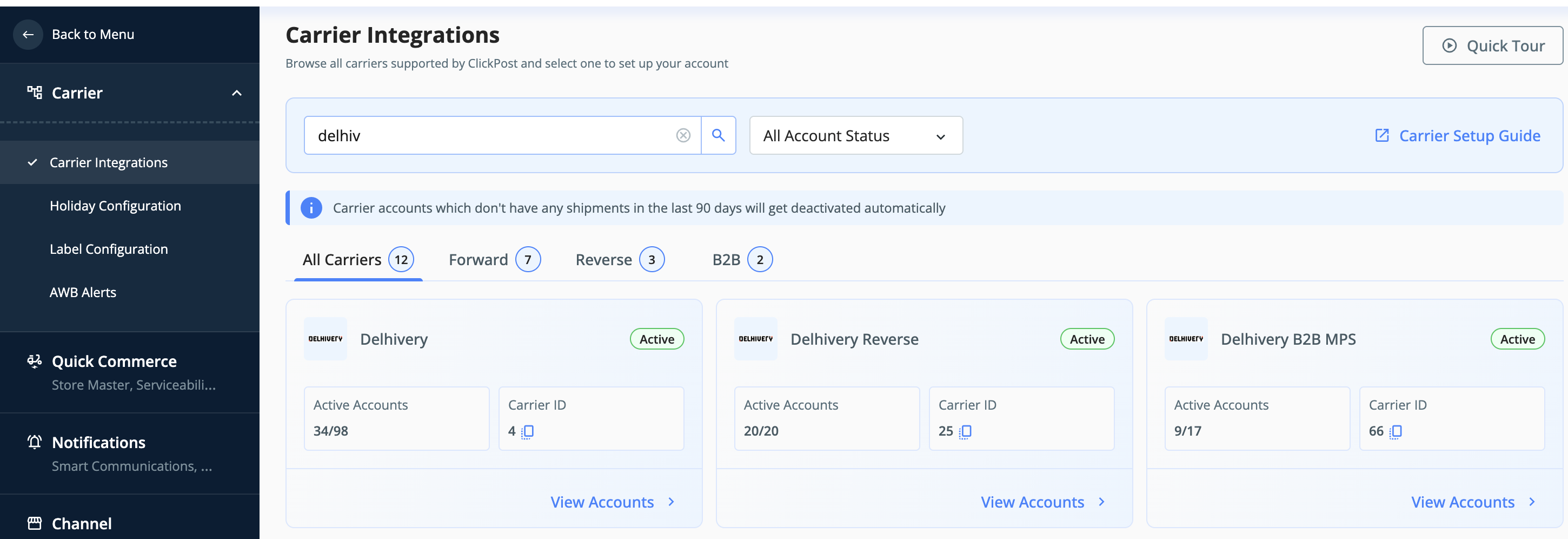The width and height of the screenshot is (1568, 539).
Task: Start the Quick Tour
Action: pyautogui.click(x=1492, y=45)
